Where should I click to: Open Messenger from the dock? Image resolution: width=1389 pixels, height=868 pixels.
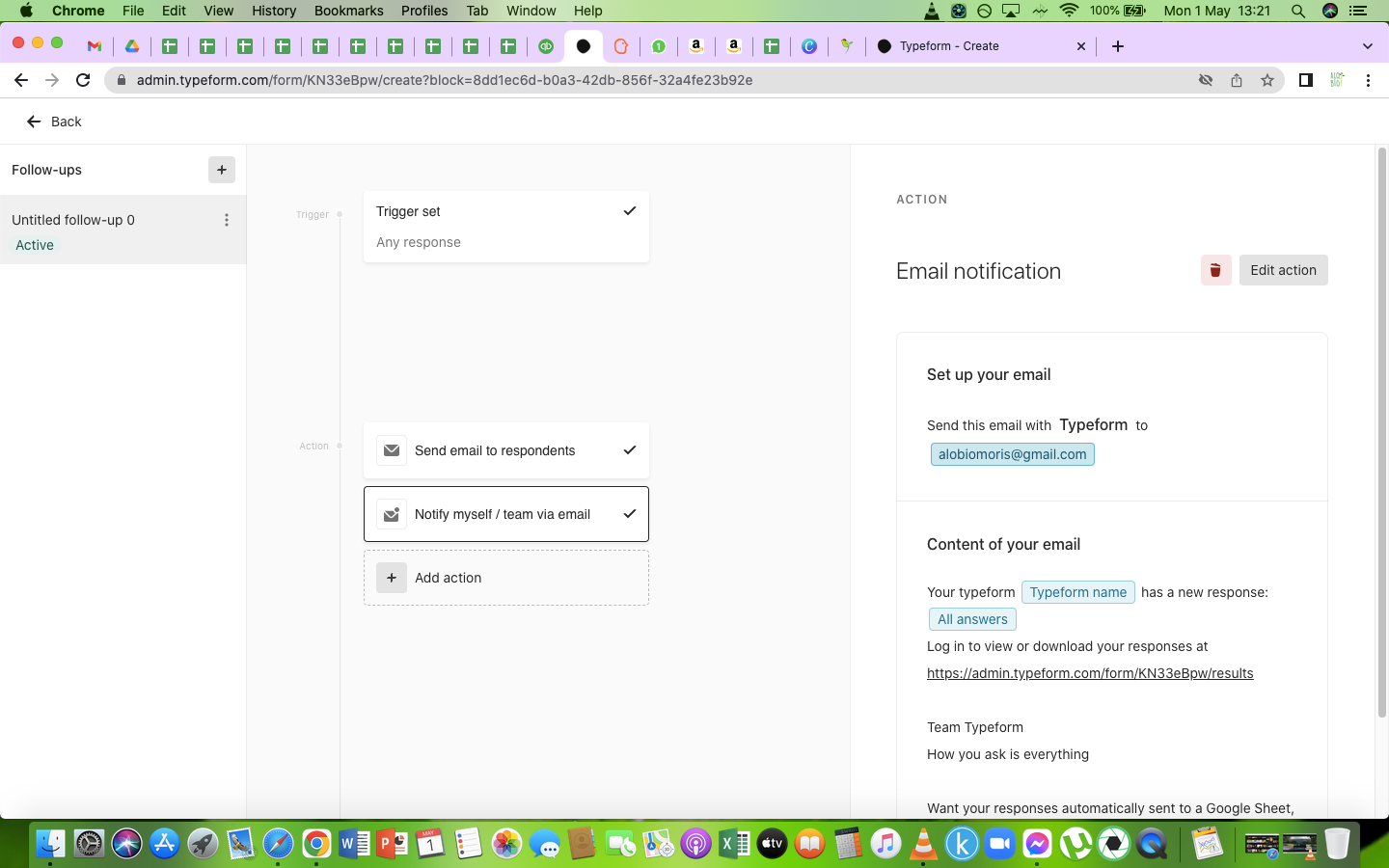coord(1038,844)
